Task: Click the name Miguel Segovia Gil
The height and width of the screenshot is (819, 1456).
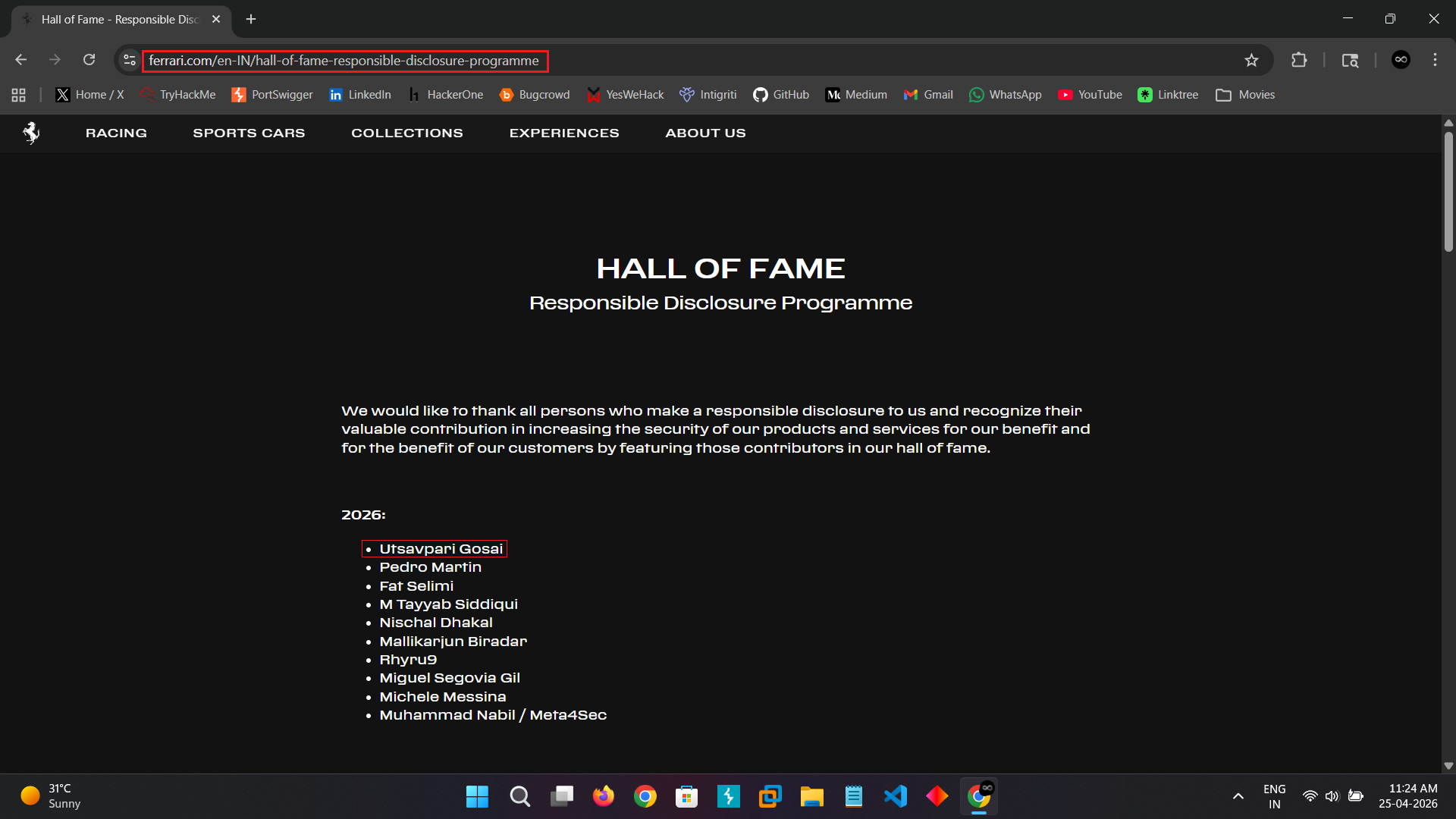Action: [450, 678]
